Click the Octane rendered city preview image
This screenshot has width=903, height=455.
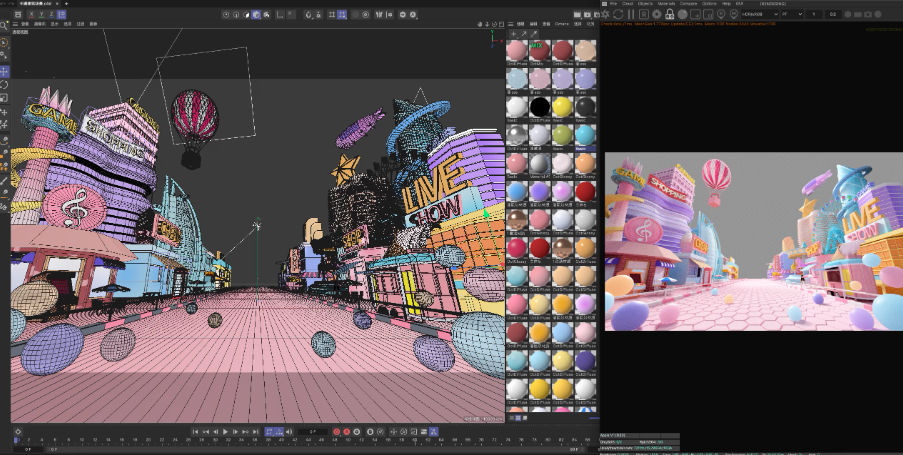753,243
